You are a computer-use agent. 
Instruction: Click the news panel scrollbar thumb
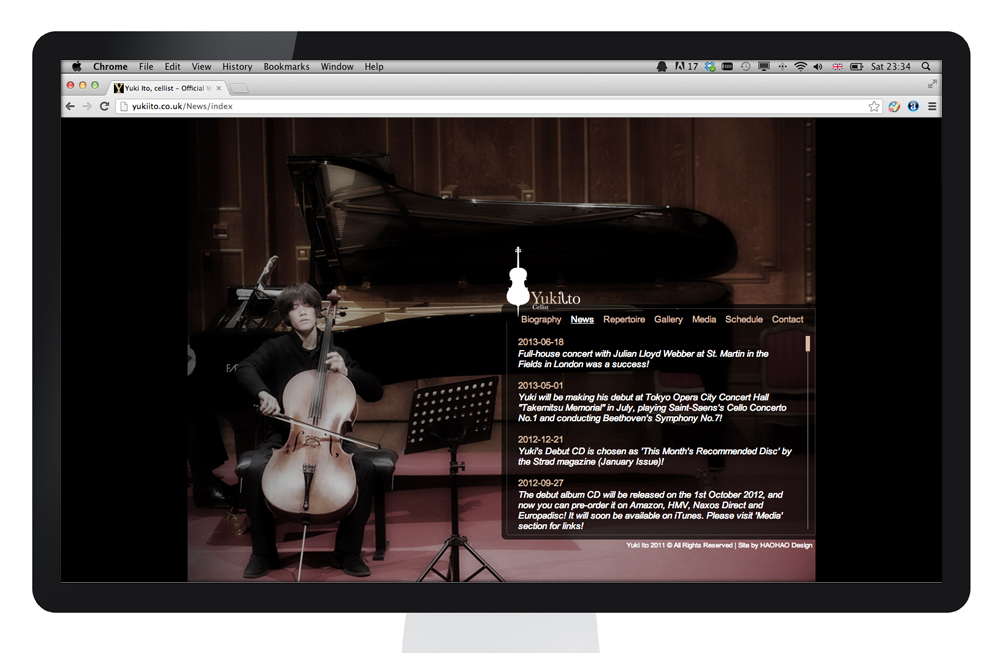pos(807,344)
